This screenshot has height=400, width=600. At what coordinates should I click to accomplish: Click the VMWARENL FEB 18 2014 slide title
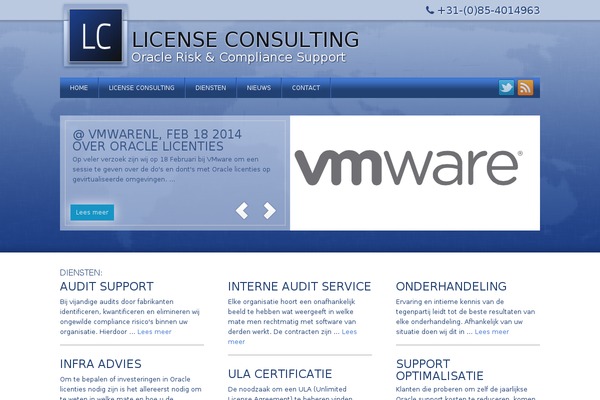point(157,140)
